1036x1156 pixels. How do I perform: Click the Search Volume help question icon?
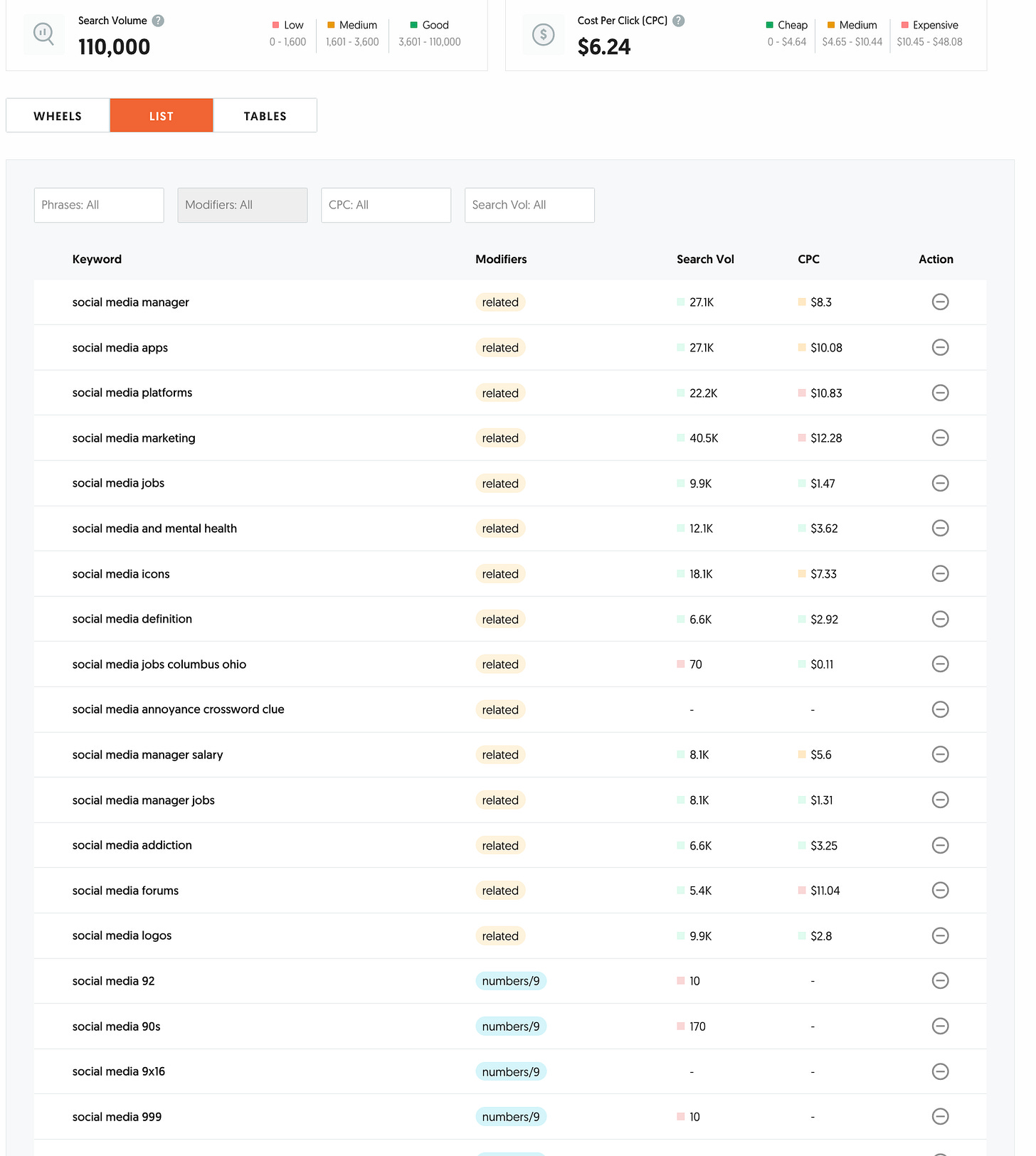click(x=158, y=21)
